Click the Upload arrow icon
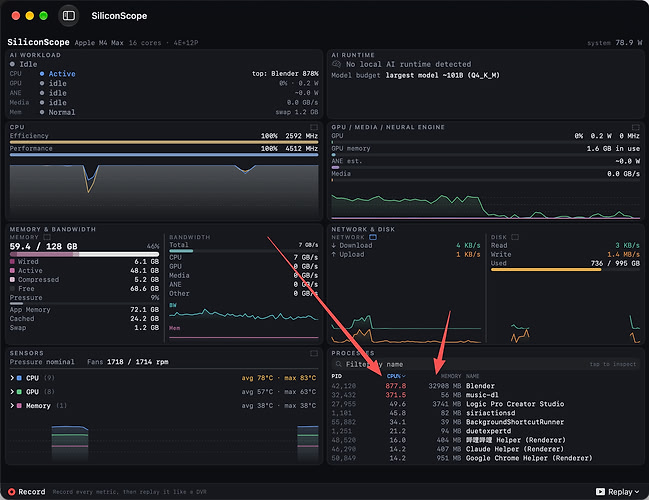 (x=334, y=255)
